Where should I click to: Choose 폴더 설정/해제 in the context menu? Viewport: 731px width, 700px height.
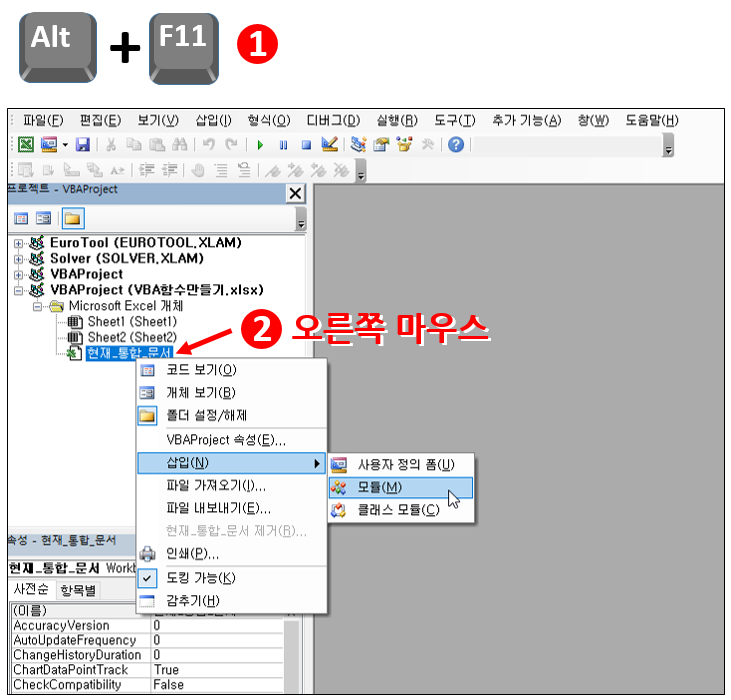point(232,416)
